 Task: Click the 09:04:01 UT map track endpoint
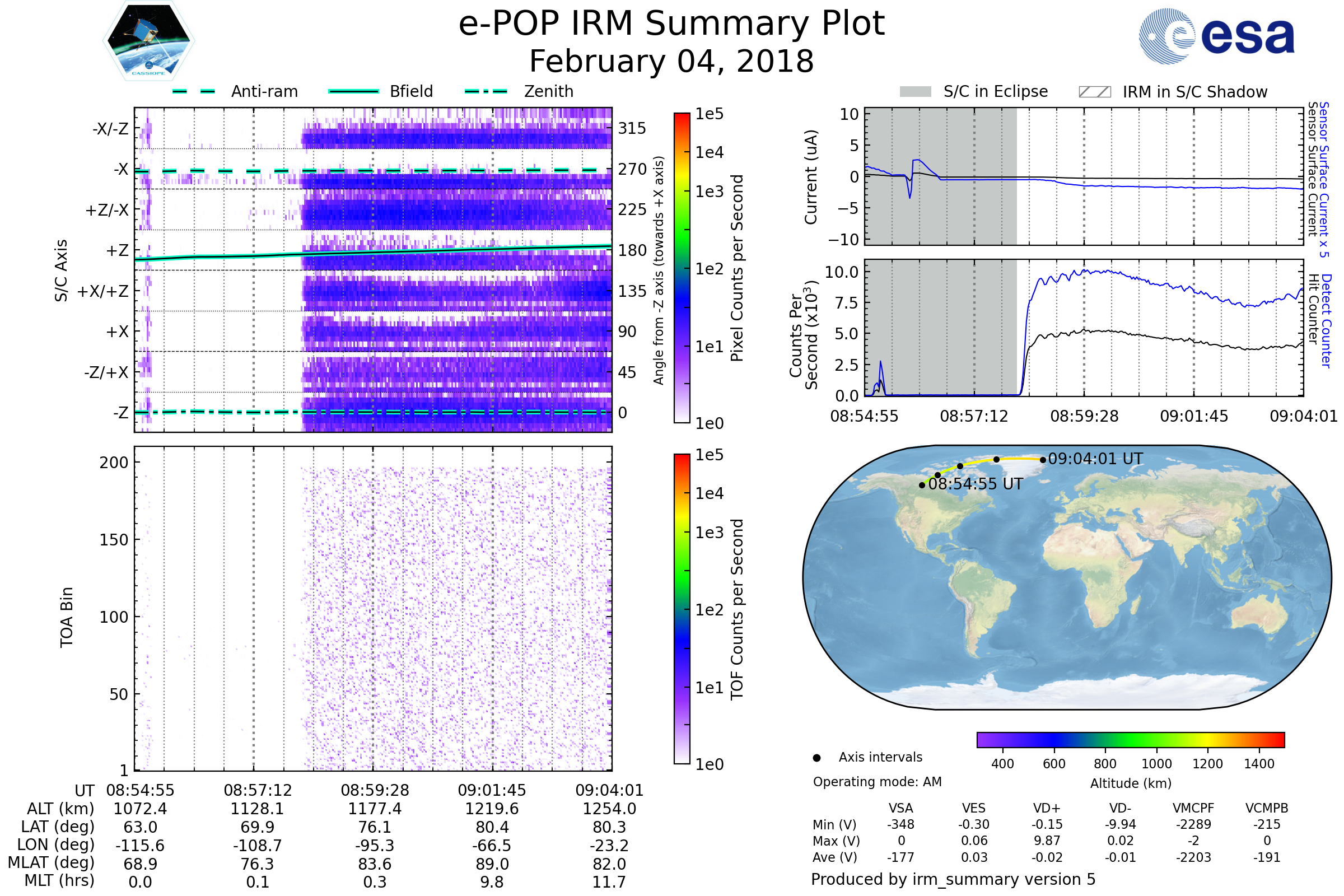click(1043, 459)
